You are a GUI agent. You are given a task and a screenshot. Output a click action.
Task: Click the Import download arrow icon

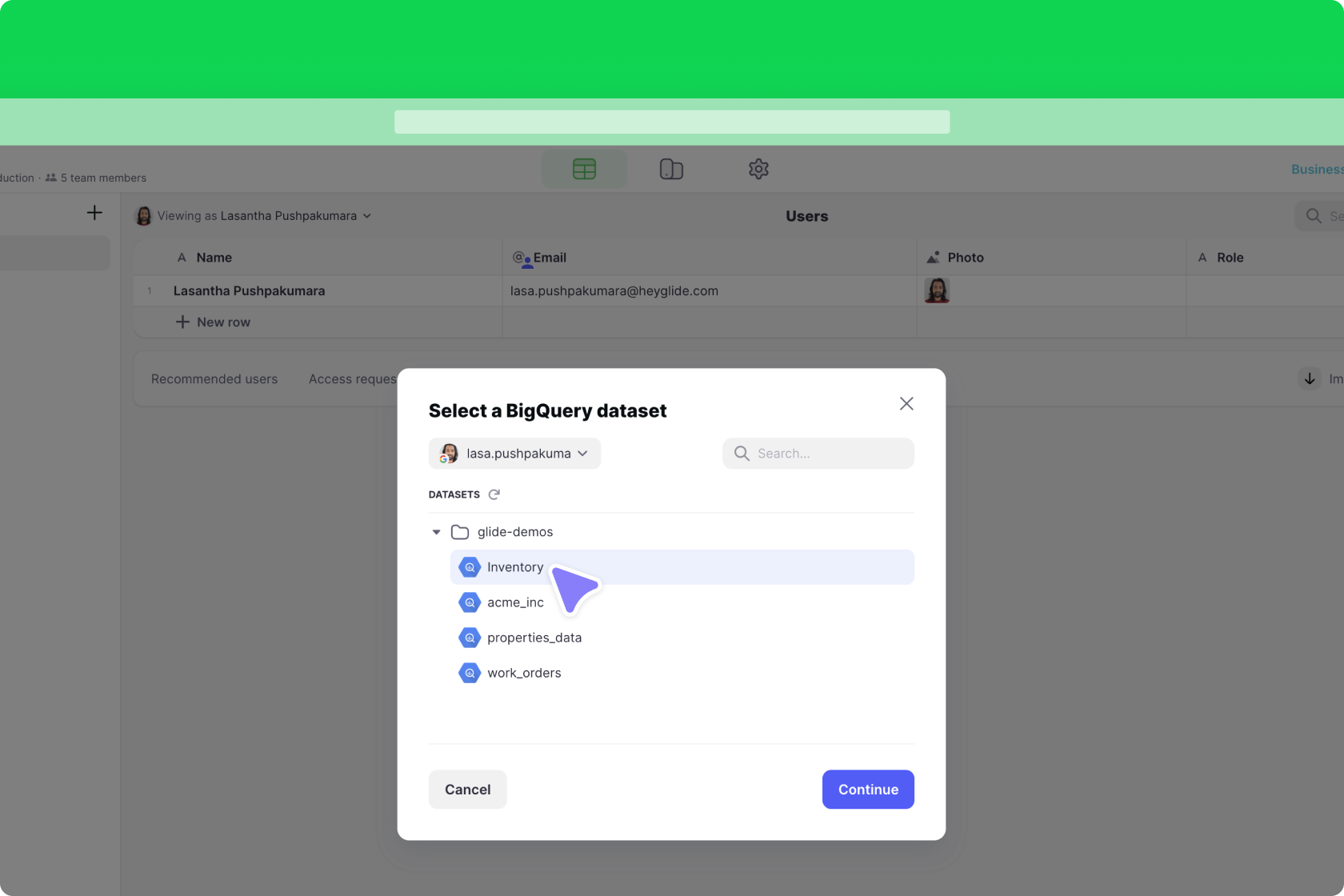[x=1309, y=378]
